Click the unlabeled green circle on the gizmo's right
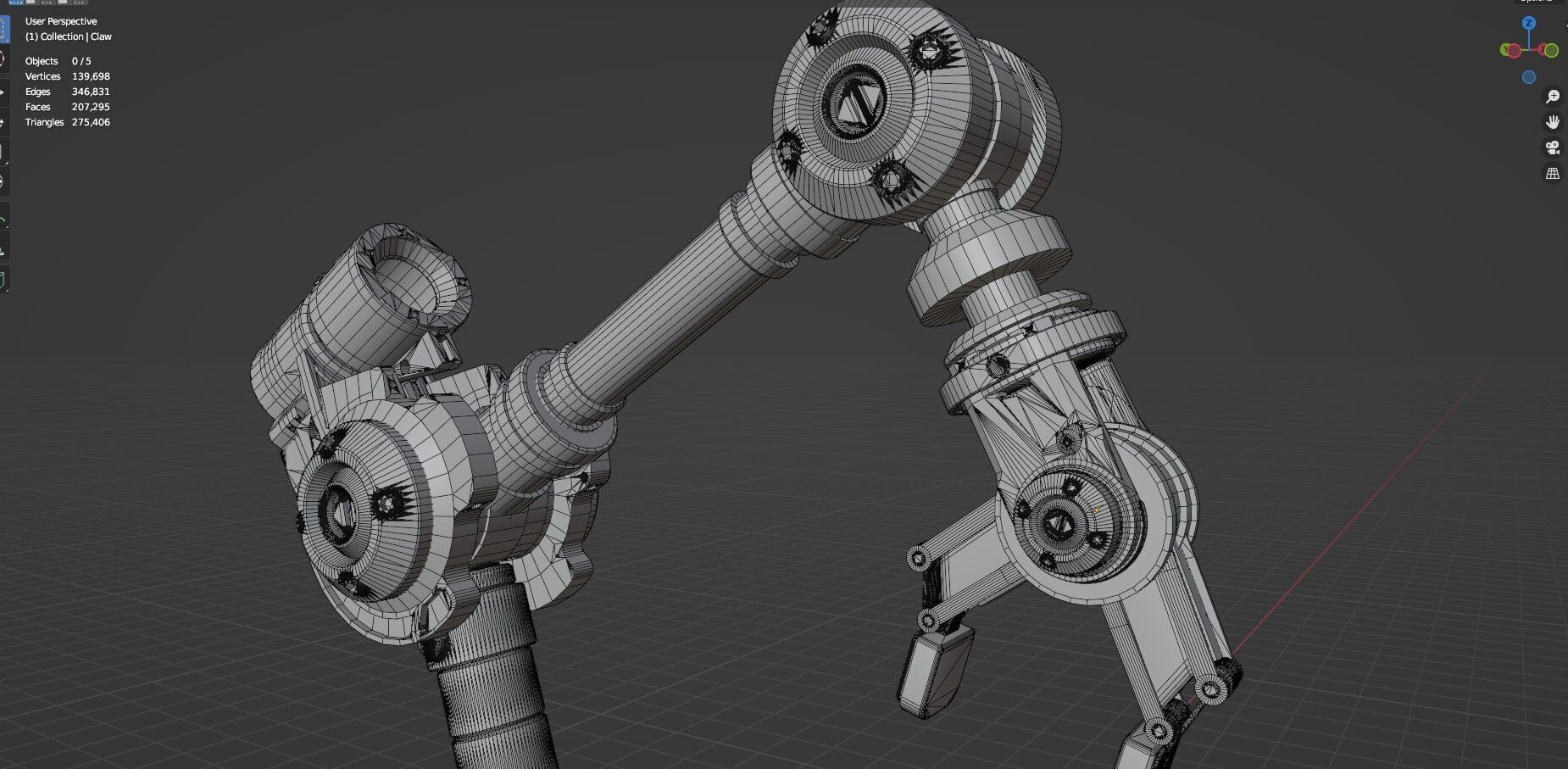This screenshot has width=1568, height=769. [x=1551, y=51]
